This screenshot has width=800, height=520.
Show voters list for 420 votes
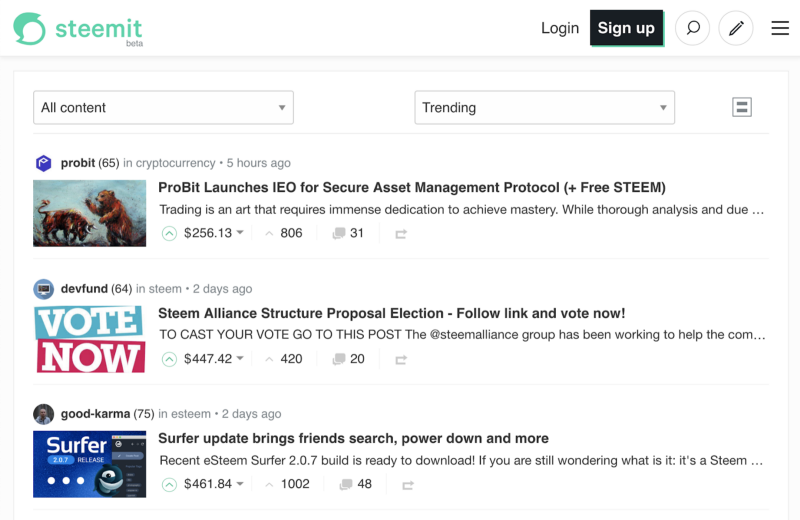(284, 359)
